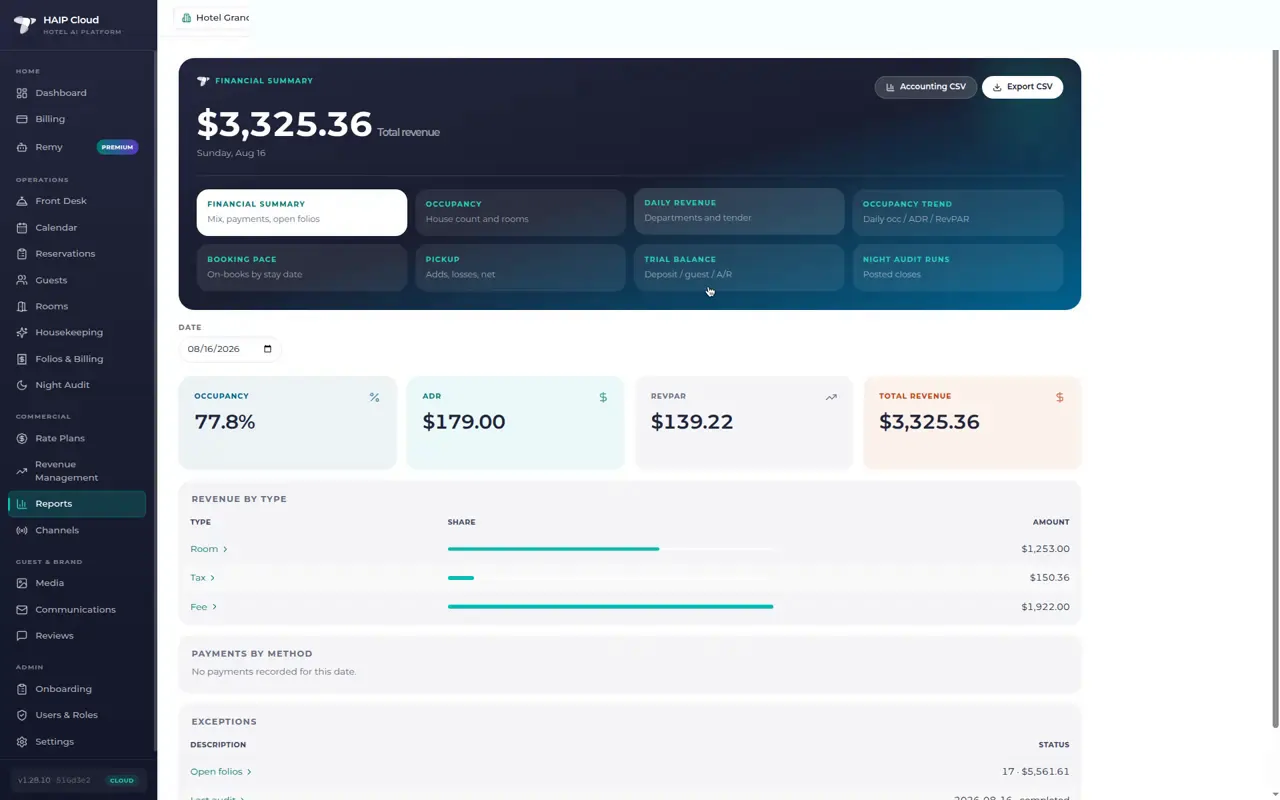
Task: Open the Open folios exception link
Action: 221,772
